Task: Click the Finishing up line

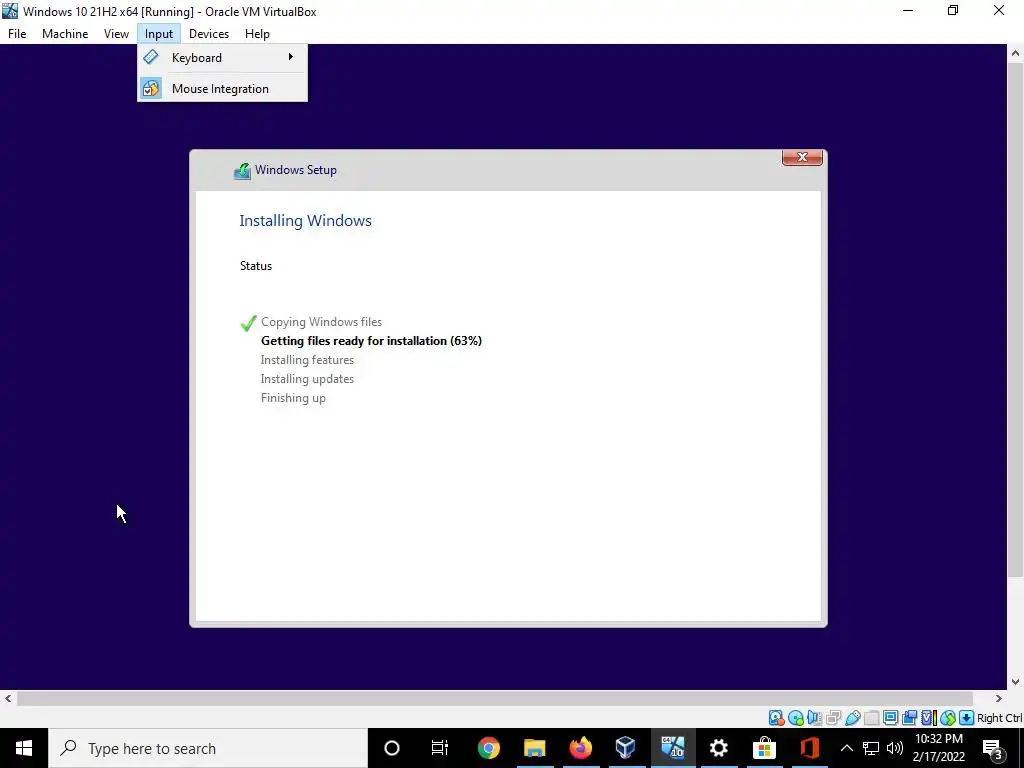Action: pyautogui.click(x=293, y=398)
